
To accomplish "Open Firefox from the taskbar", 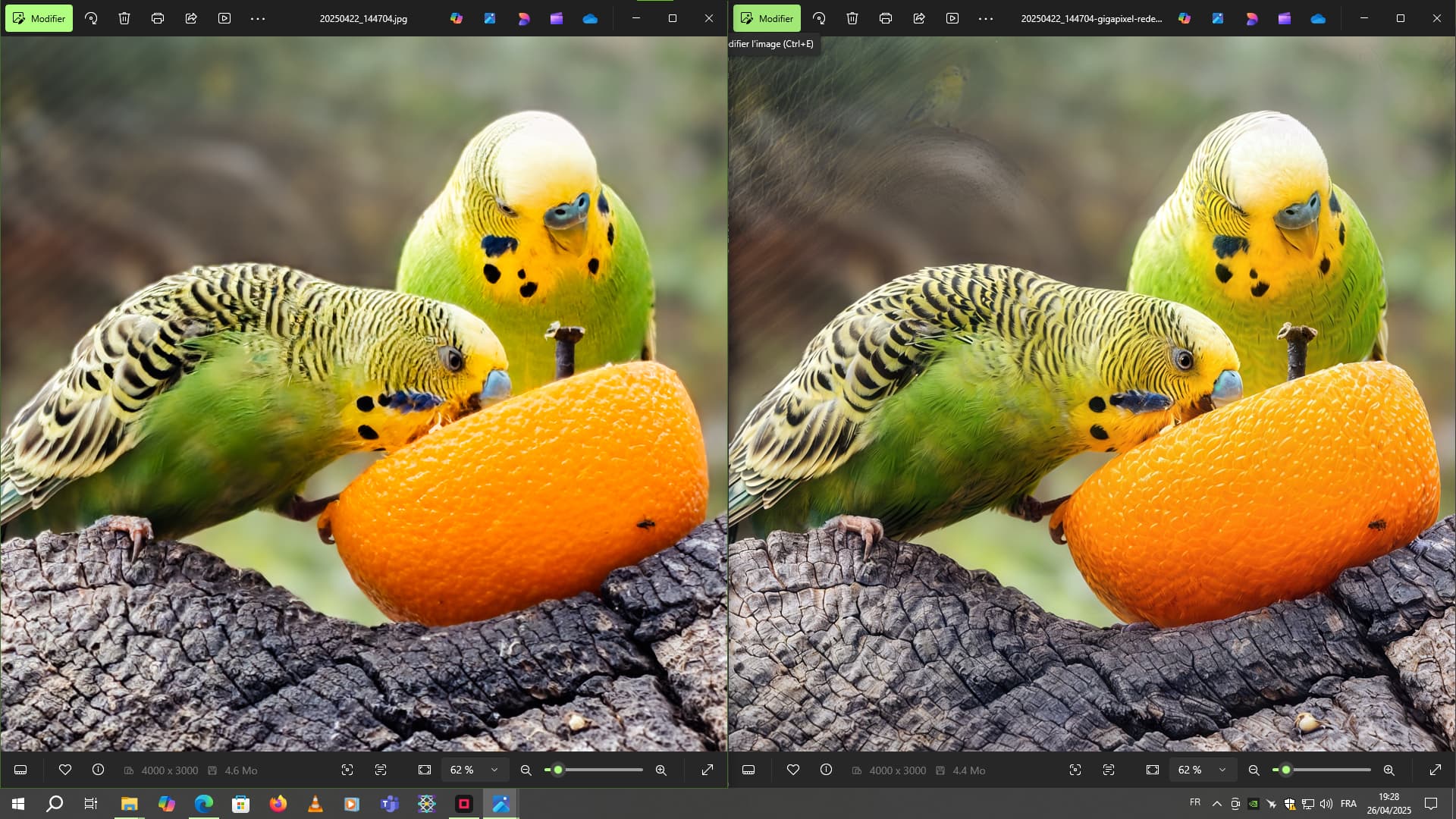I will click(278, 804).
